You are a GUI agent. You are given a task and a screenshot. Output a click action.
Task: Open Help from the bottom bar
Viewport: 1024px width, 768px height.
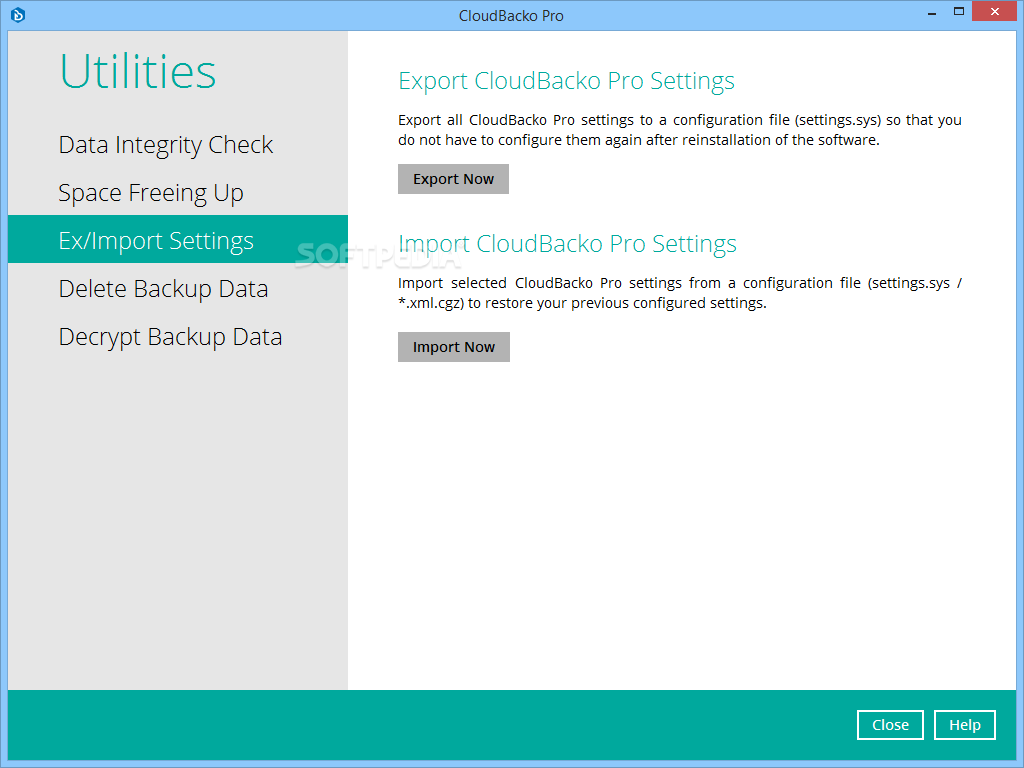click(x=965, y=725)
